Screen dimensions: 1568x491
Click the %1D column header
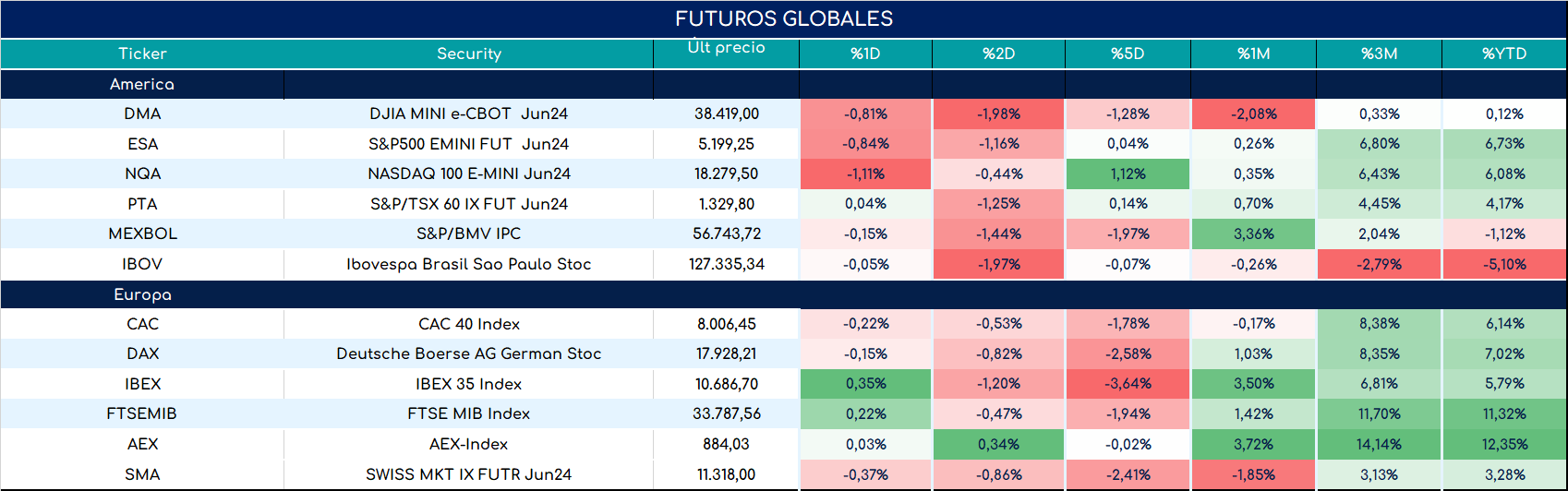point(865,54)
